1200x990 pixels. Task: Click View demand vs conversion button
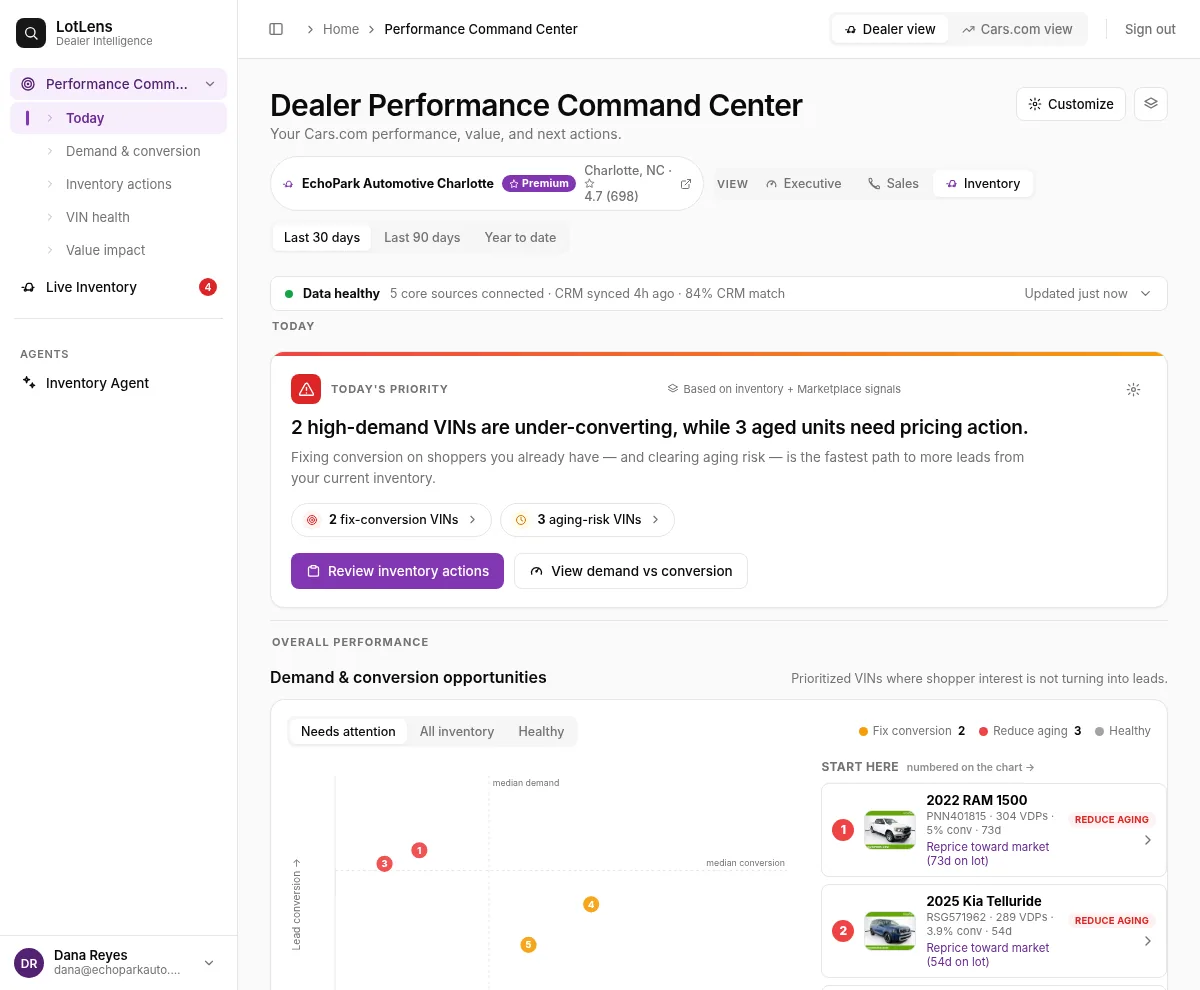pos(631,571)
